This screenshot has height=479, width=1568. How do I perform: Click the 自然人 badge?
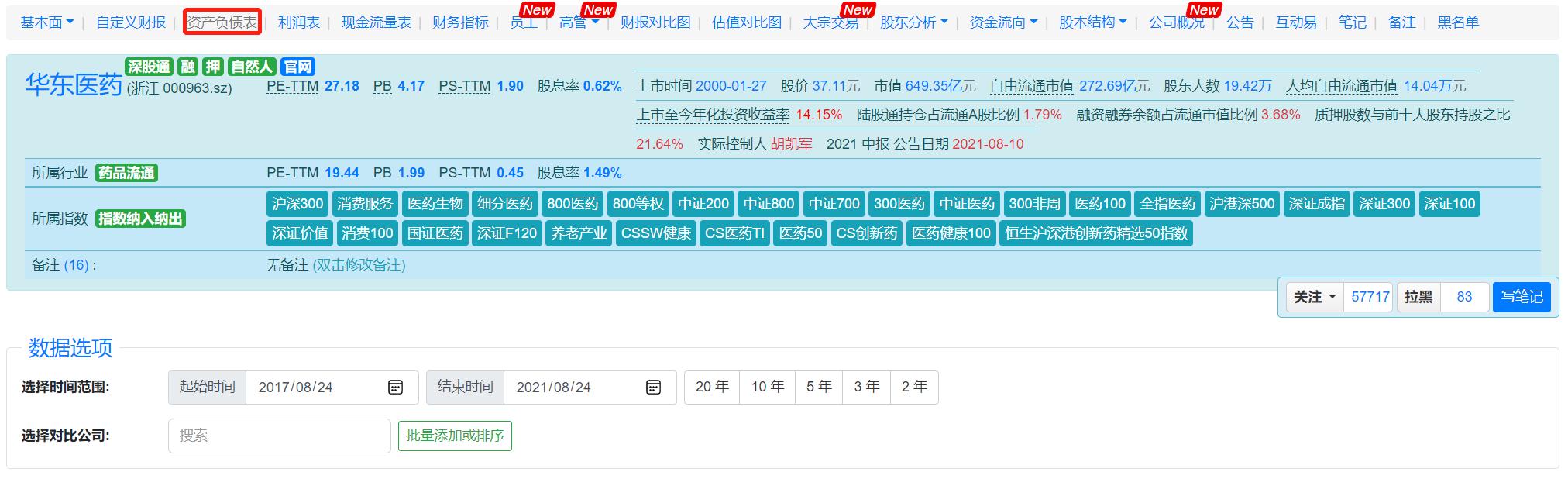pyautogui.click(x=252, y=67)
